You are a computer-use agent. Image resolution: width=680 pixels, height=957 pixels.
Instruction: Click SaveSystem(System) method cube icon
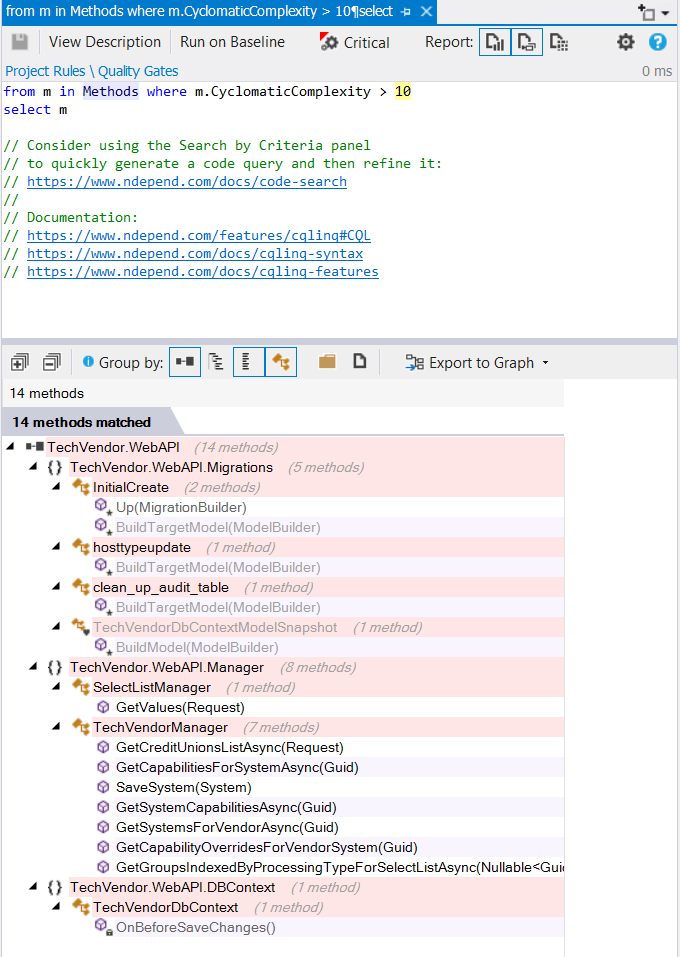pyautogui.click(x=103, y=787)
